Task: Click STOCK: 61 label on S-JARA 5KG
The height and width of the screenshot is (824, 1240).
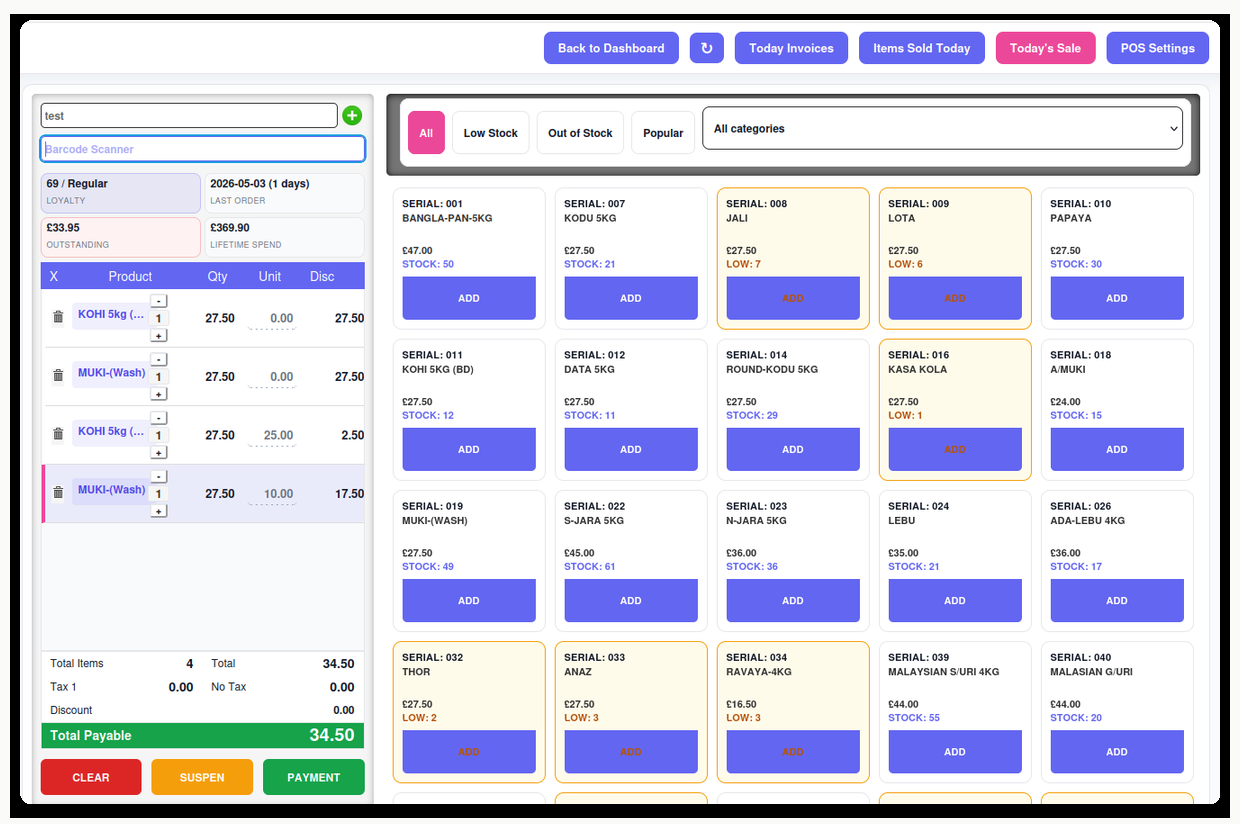Action: [590, 566]
